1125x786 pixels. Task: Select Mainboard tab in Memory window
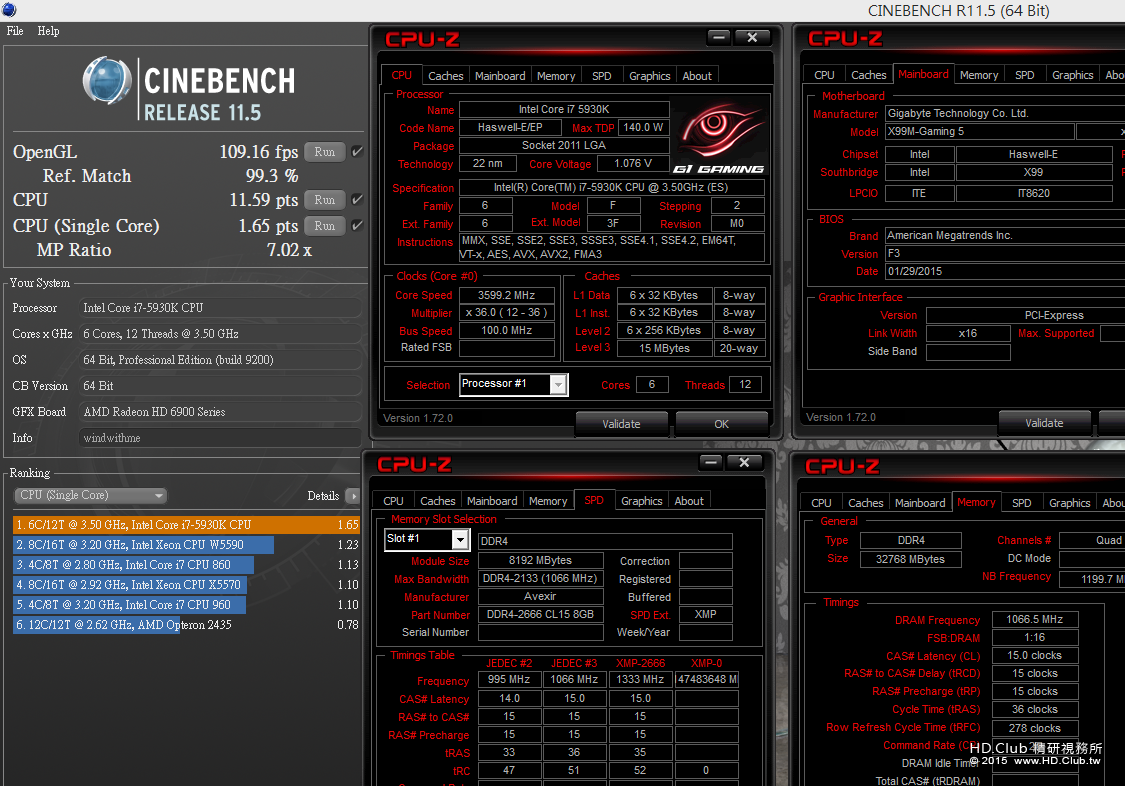(x=920, y=503)
